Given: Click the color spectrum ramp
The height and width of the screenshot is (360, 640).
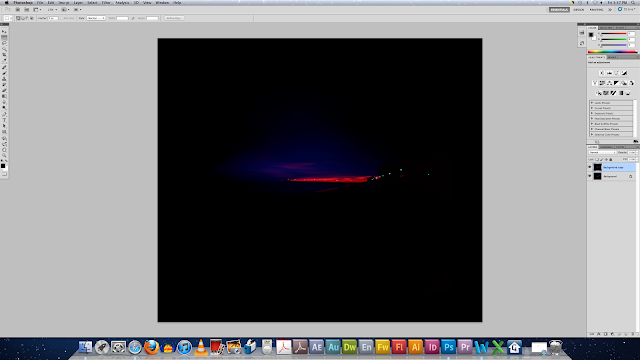Looking at the screenshot, I should 613,51.
